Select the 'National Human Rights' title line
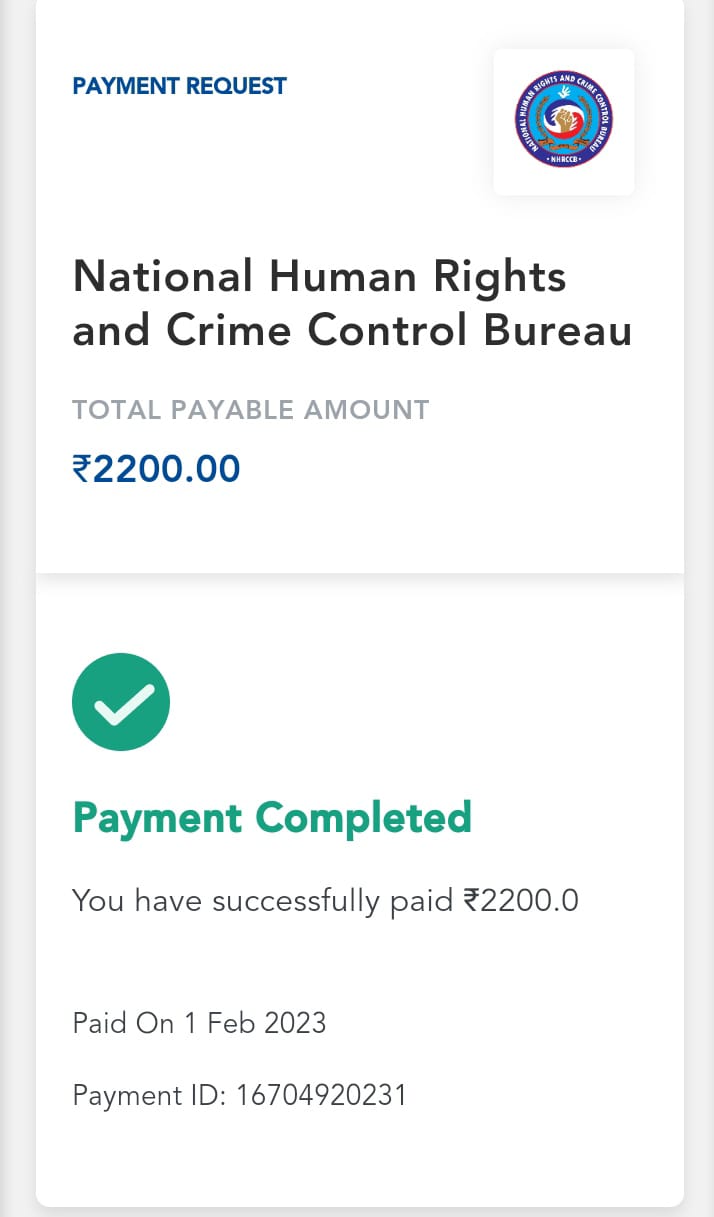Screen dimensions: 714x1217 coord(319,276)
